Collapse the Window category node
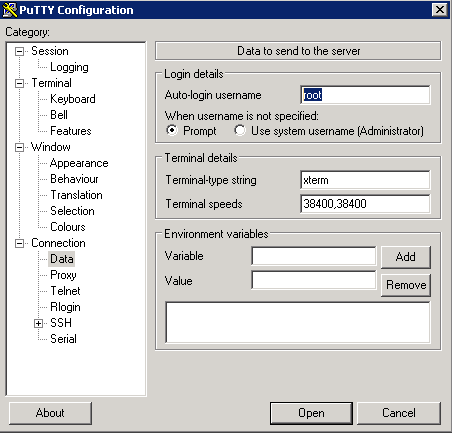The height and width of the screenshot is (433, 452). pyautogui.click(x=20, y=147)
